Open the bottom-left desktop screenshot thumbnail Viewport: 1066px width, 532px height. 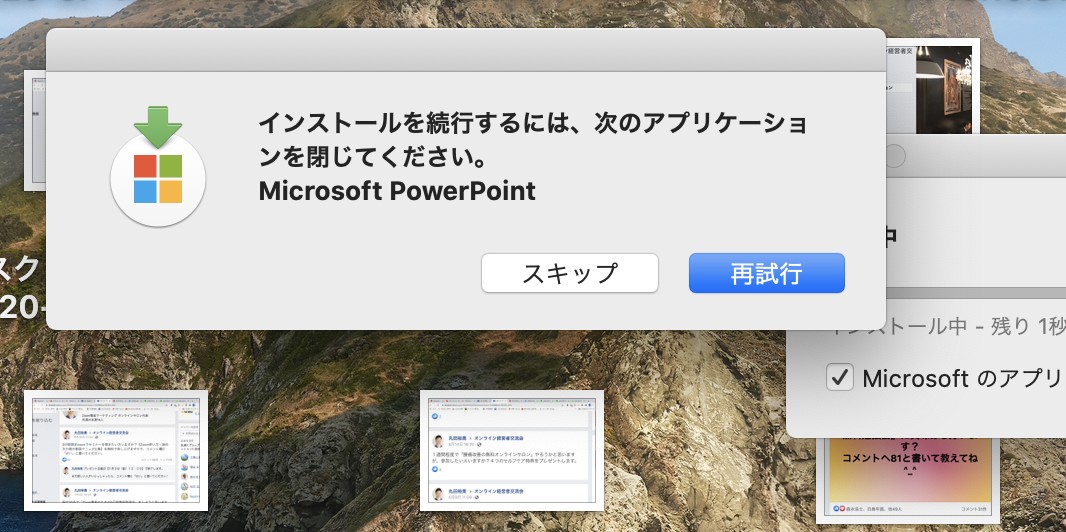[116, 450]
